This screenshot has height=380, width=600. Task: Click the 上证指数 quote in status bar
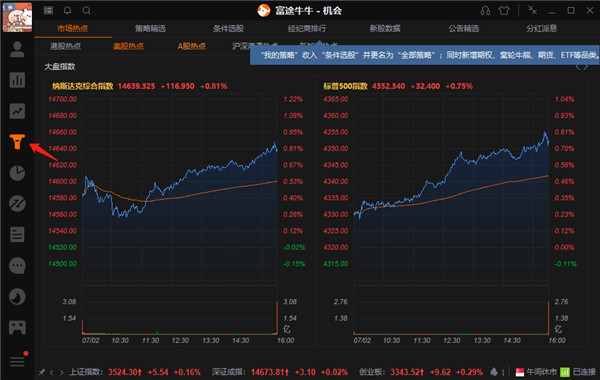135,372
